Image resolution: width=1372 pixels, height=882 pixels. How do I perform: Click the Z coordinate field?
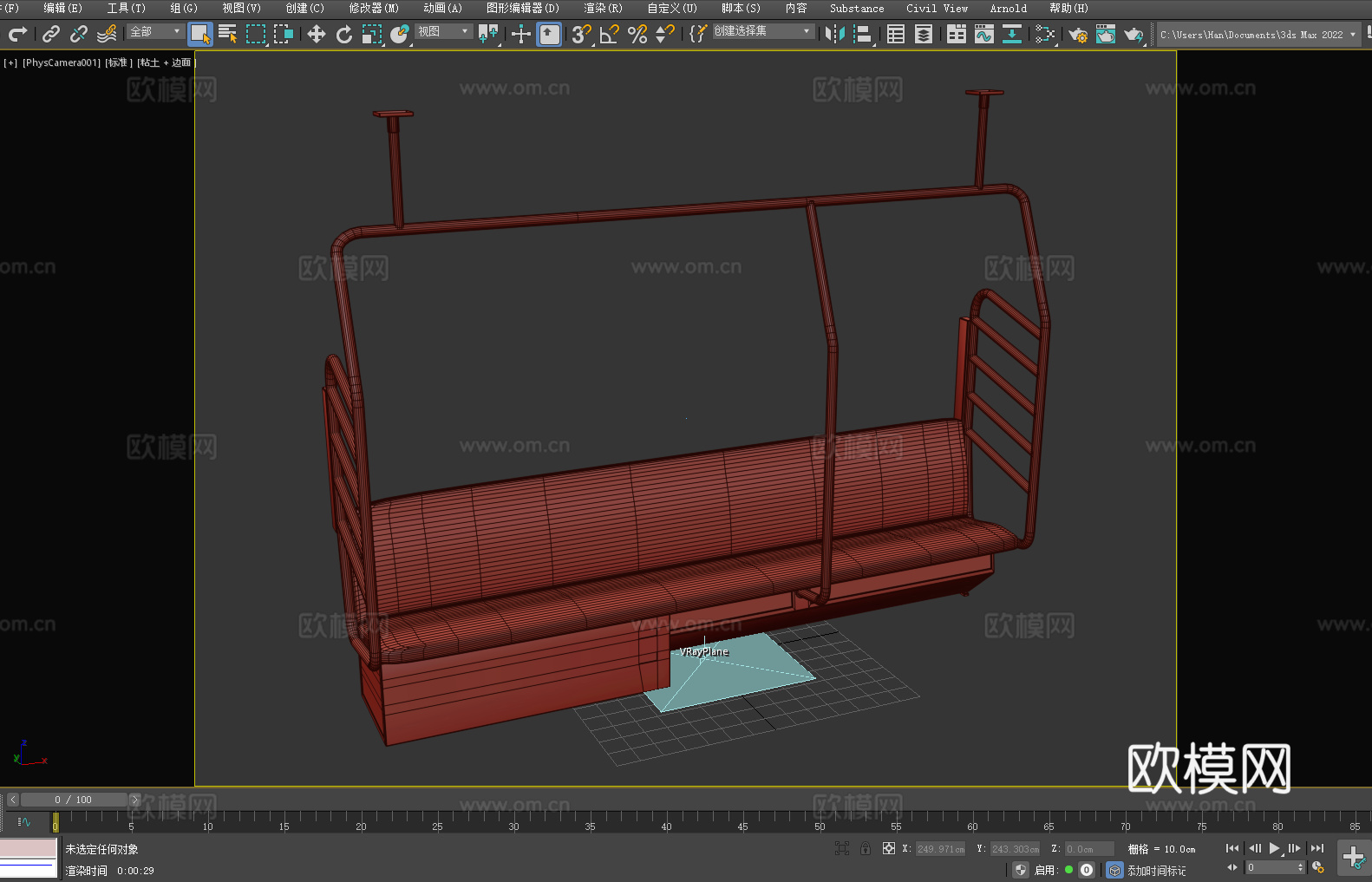point(1089,849)
